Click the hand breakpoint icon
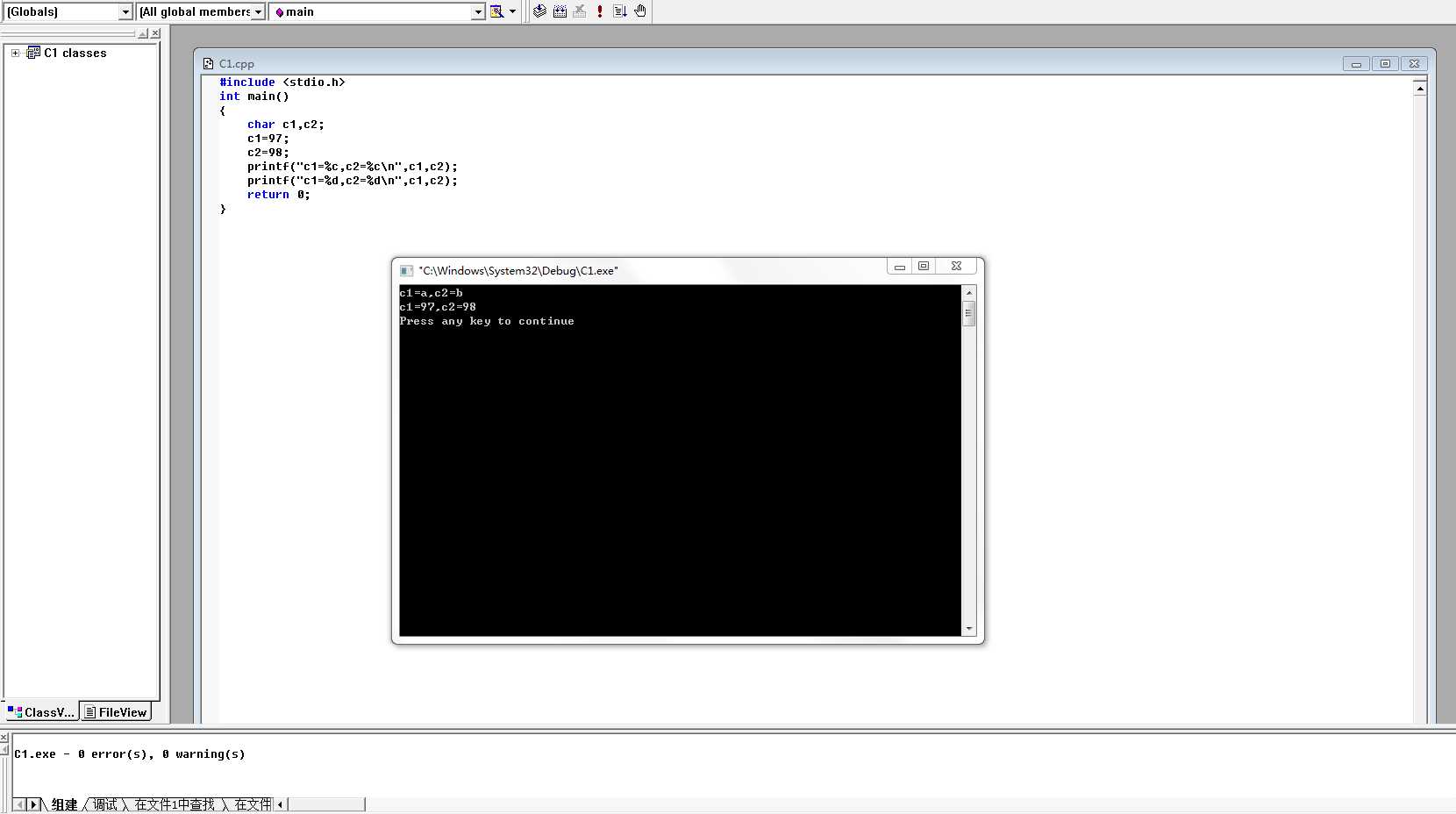 640,11
